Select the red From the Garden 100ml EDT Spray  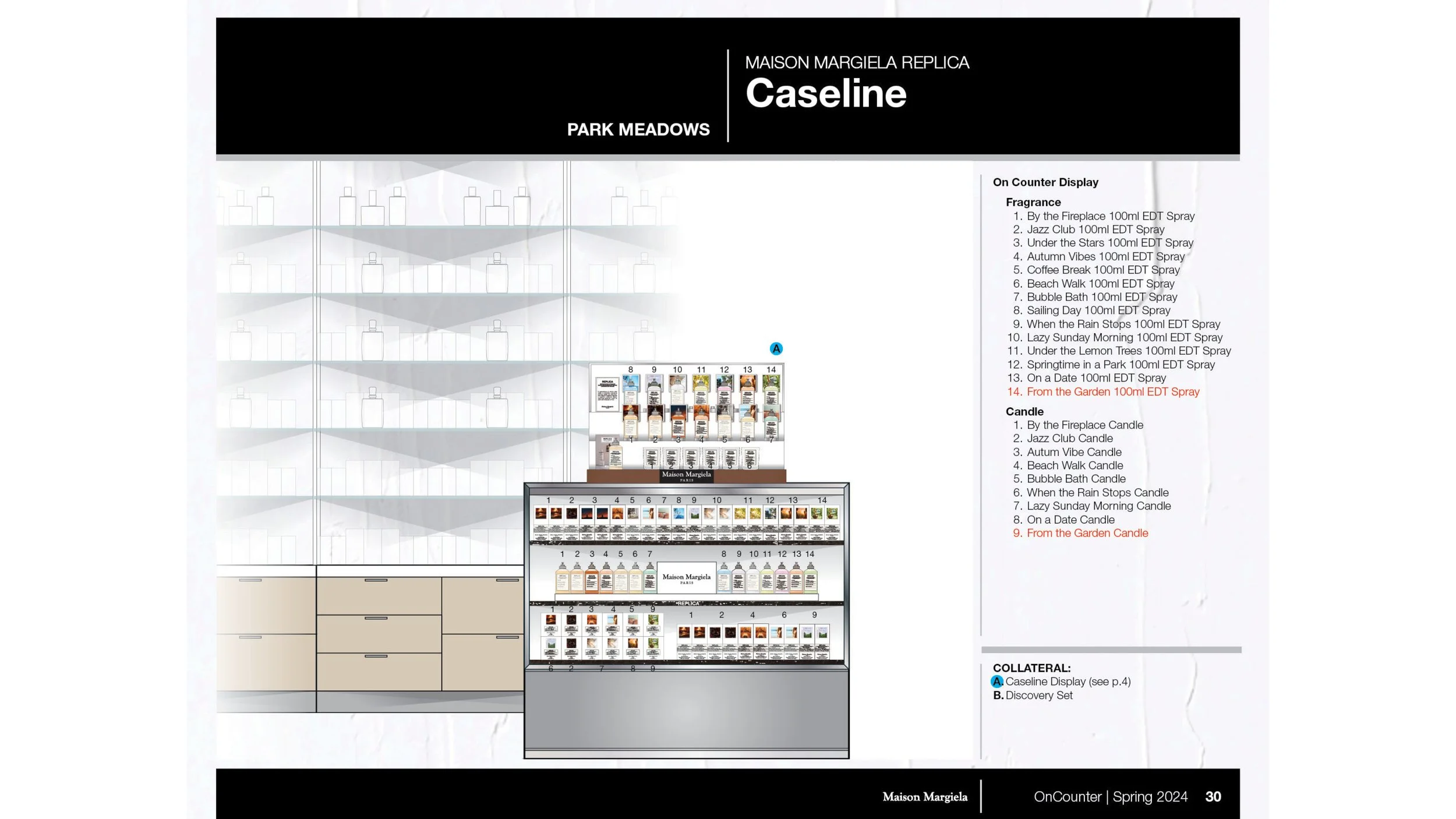(1112, 392)
